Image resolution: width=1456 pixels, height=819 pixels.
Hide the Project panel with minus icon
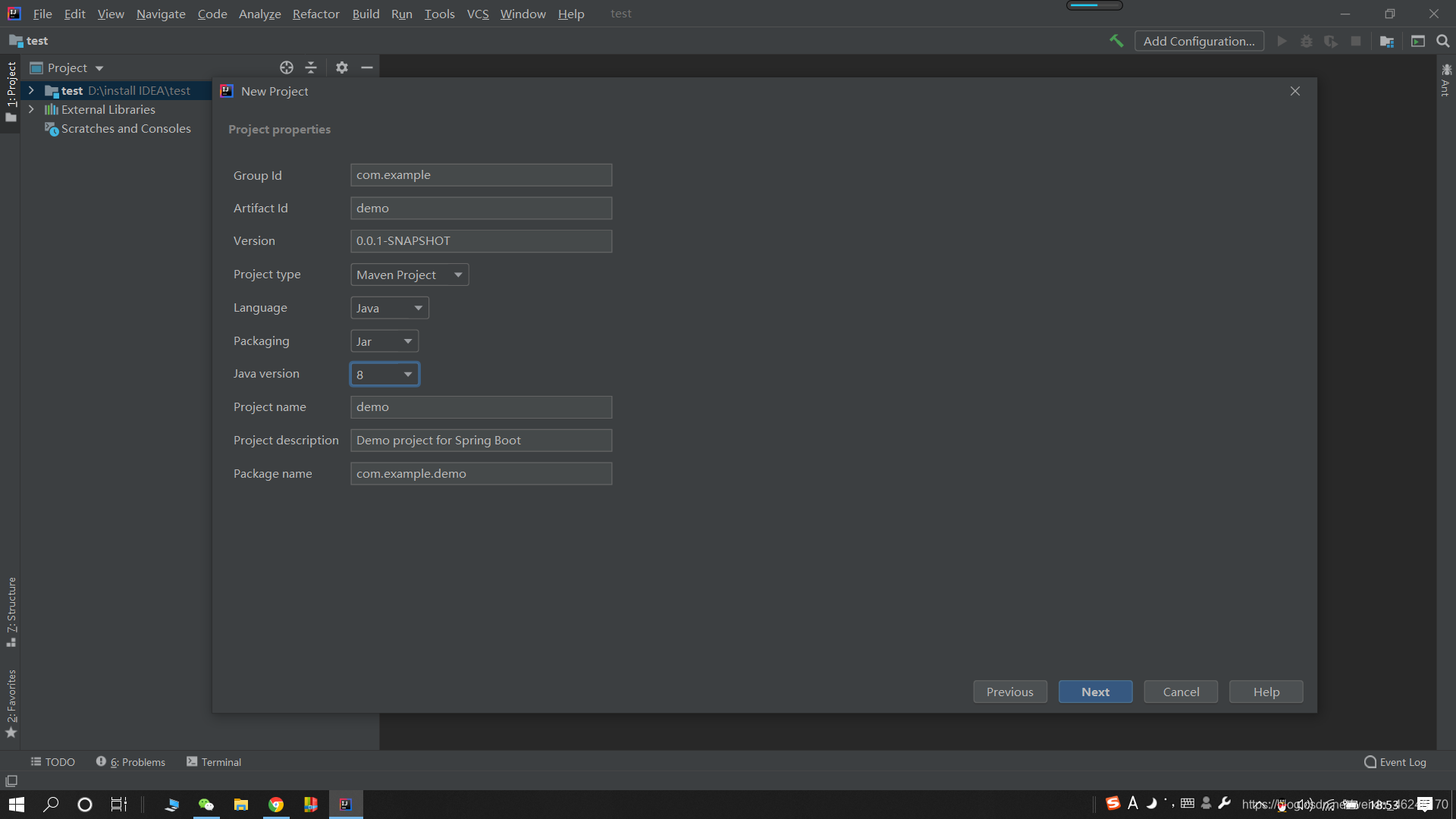[x=367, y=67]
